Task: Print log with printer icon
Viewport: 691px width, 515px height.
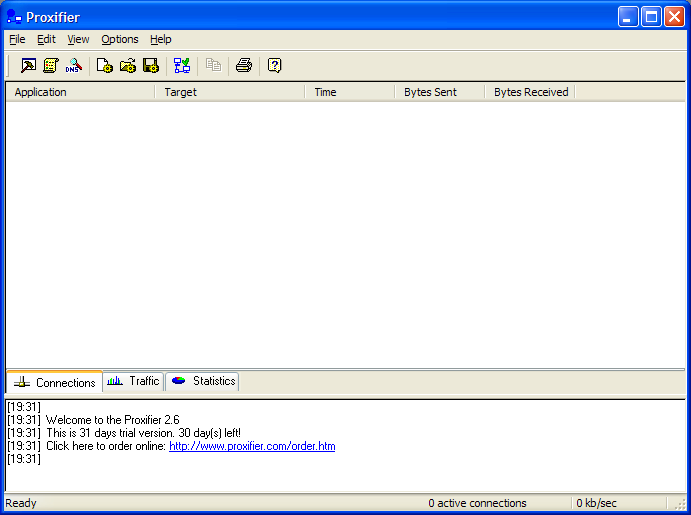Action: [244, 66]
